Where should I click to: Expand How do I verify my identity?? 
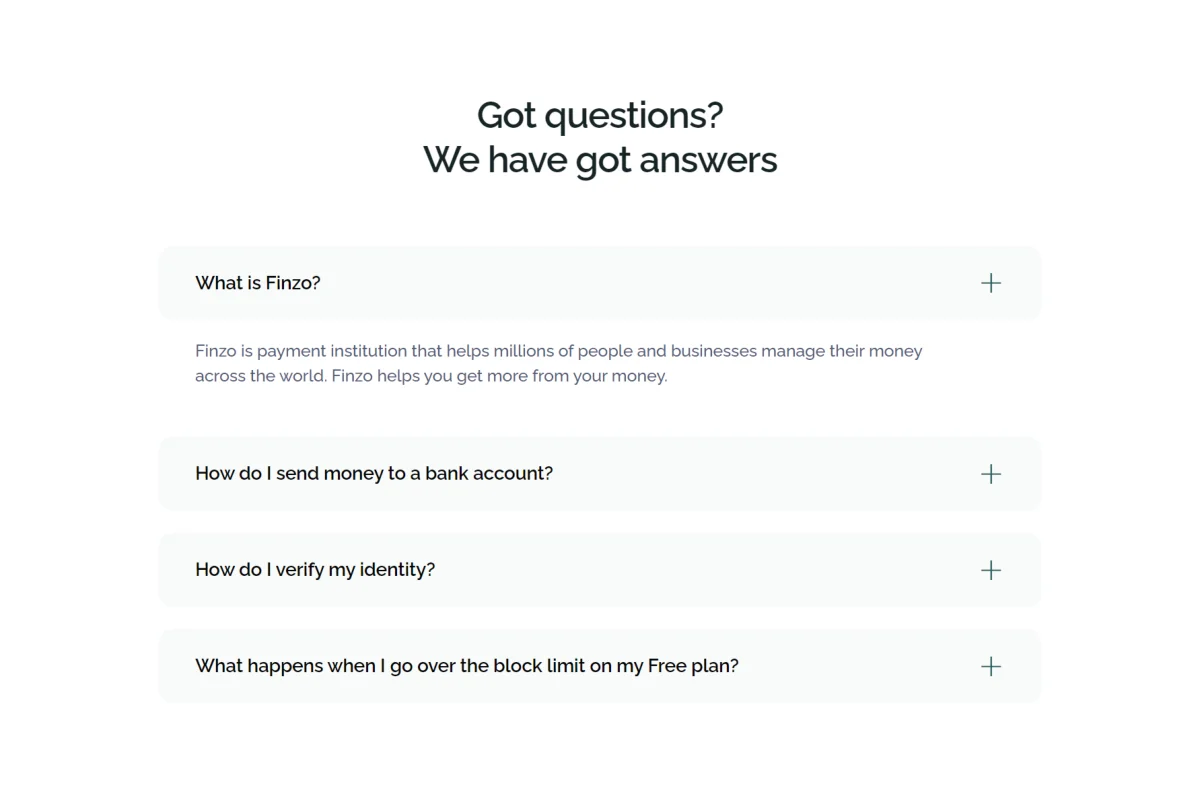tap(600, 570)
